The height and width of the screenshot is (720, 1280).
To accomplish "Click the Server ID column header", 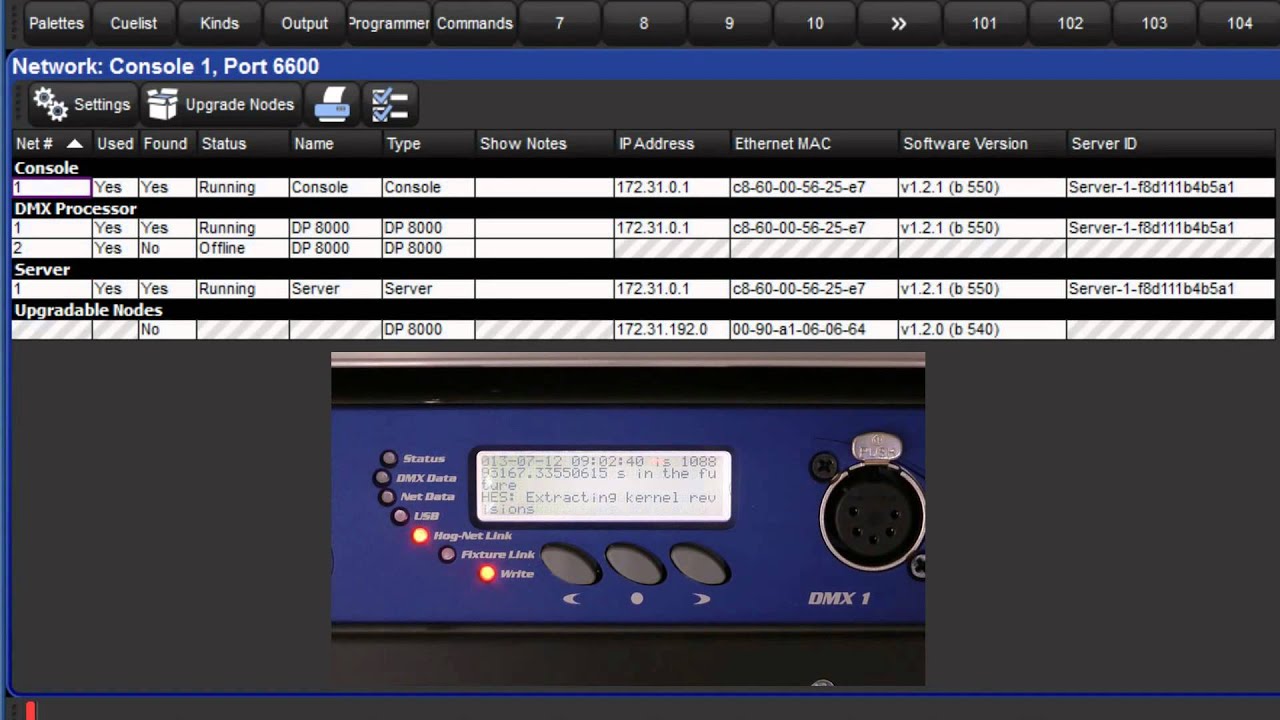I will point(1170,144).
